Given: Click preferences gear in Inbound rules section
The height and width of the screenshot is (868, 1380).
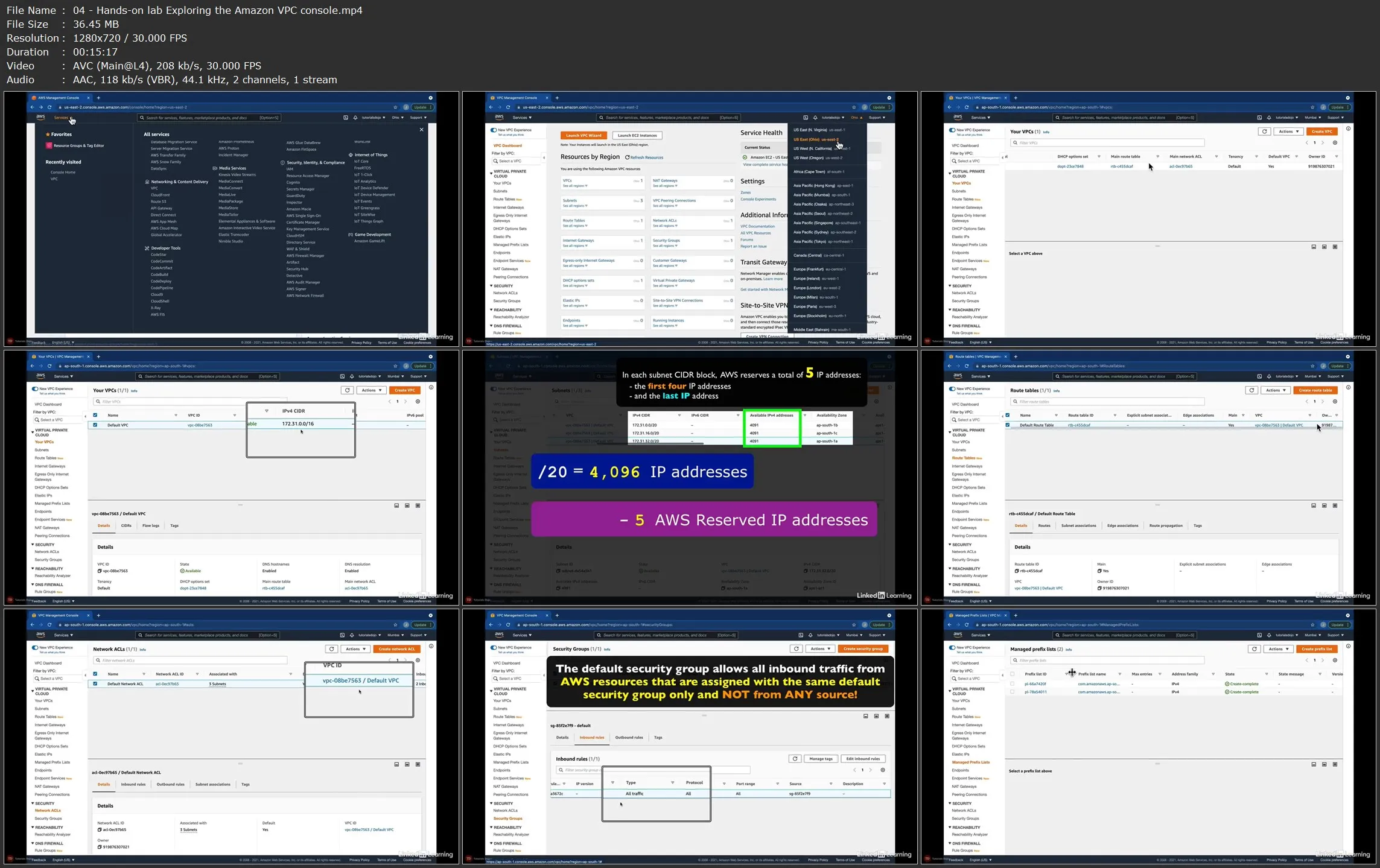Looking at the screenshot, I should tap(883, 770).
